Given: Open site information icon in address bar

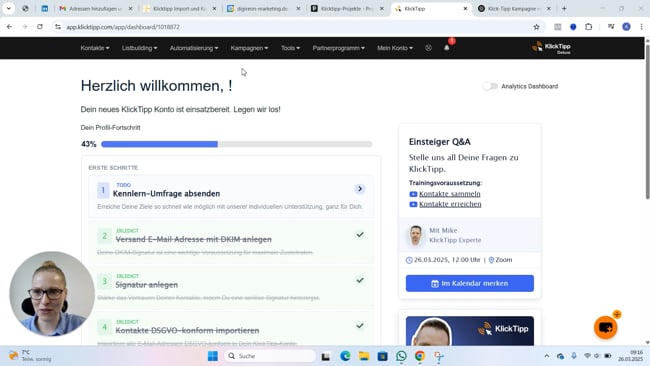Looking at the screenshot, I should point(58,27).
